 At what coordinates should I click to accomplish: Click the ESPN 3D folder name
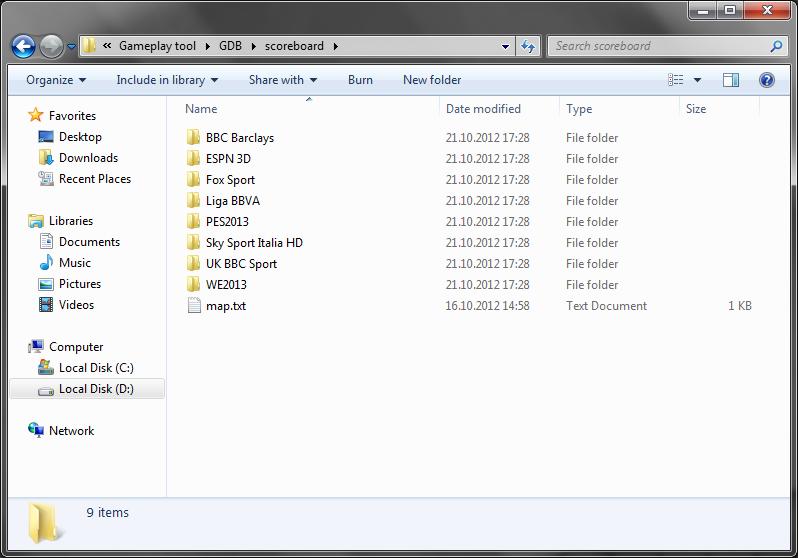pyautogui.click(x=228, y=159)
